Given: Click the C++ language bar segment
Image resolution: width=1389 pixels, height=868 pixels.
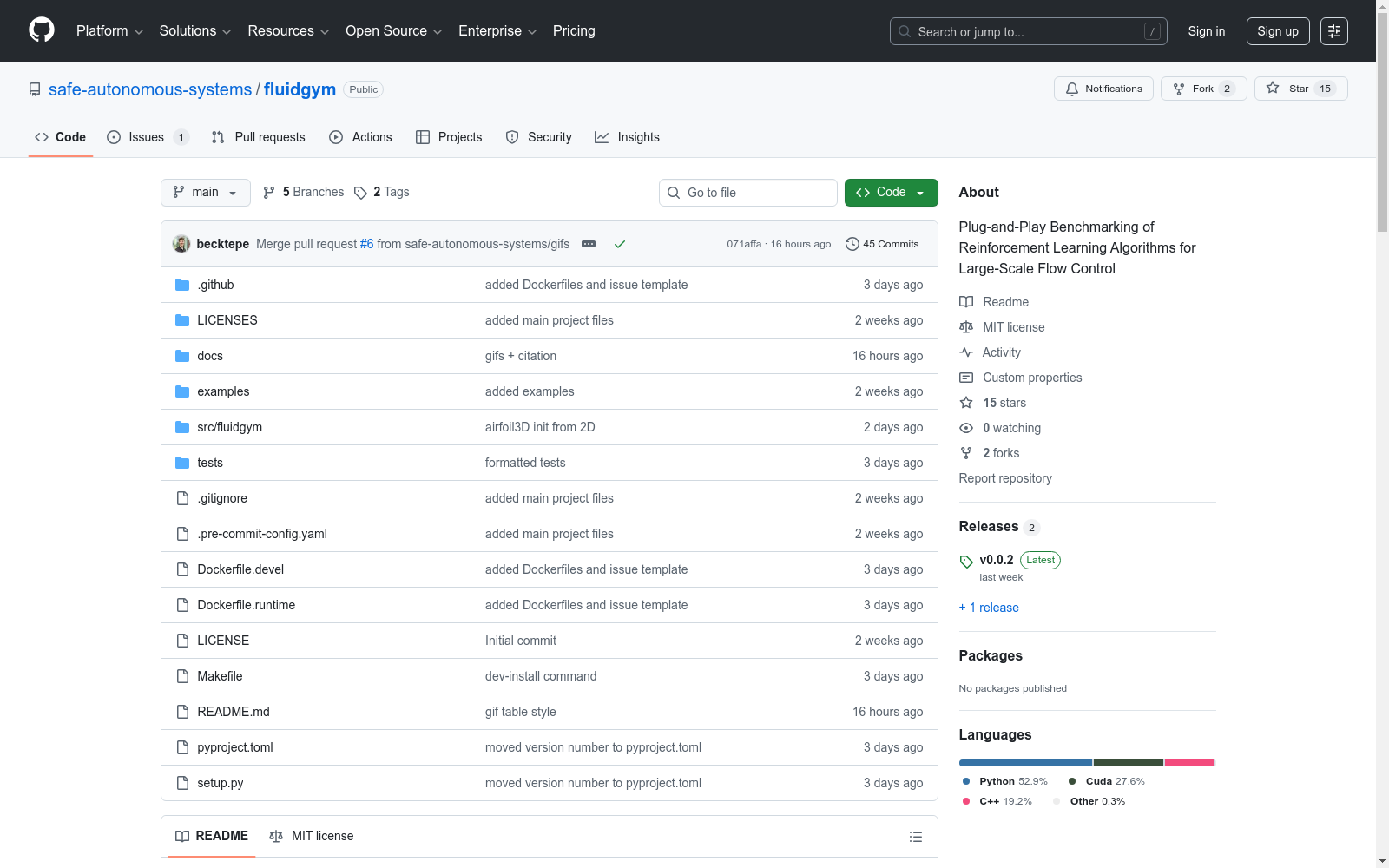Looking at the screenshot, I should [1189, 763].
